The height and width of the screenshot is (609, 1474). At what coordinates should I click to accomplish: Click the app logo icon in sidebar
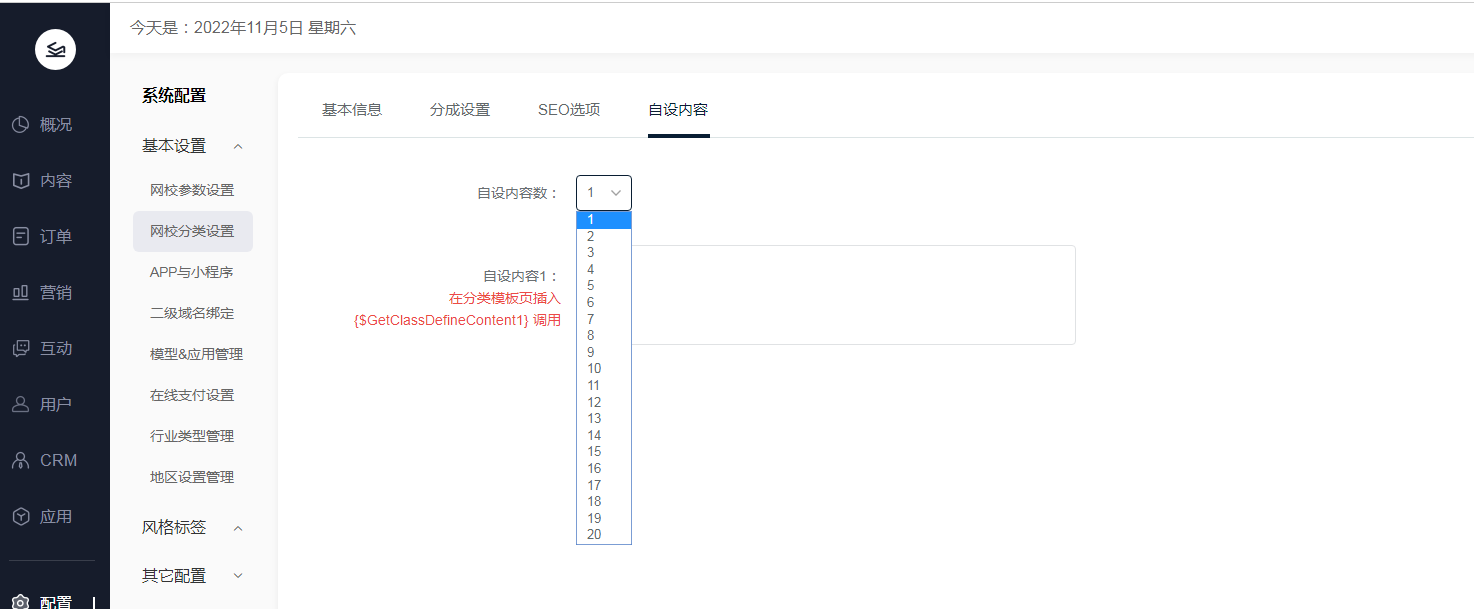55,50
